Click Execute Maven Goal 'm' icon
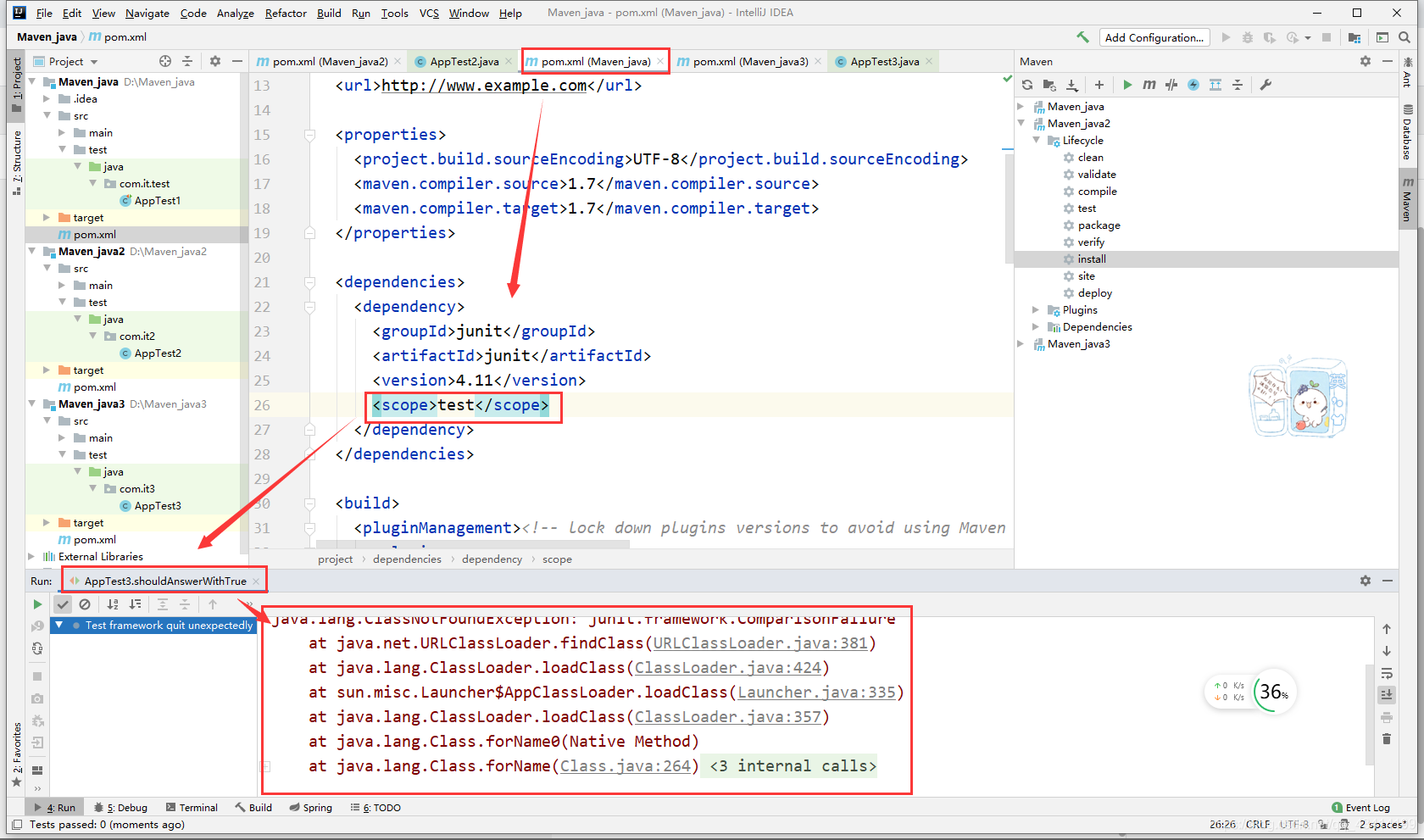This screenshot has height=840, width=1424. (1149, 85)
